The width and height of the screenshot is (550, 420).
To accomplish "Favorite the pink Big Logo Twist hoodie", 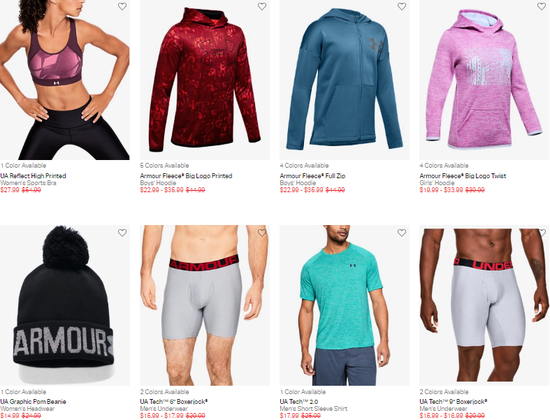I will (x=541, y=6).
